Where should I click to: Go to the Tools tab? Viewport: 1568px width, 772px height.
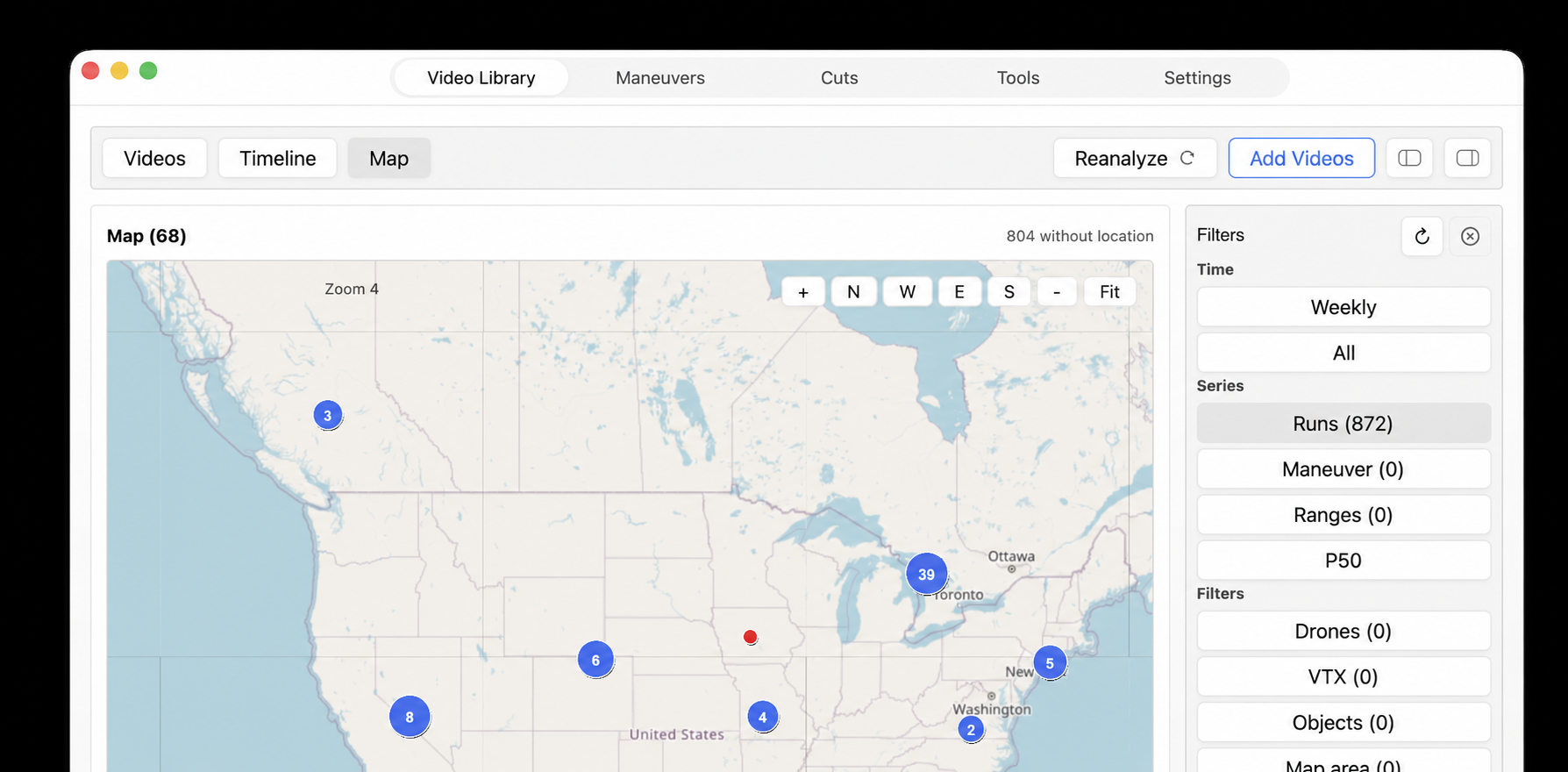pyautogui.click(x=1018, y=77)
